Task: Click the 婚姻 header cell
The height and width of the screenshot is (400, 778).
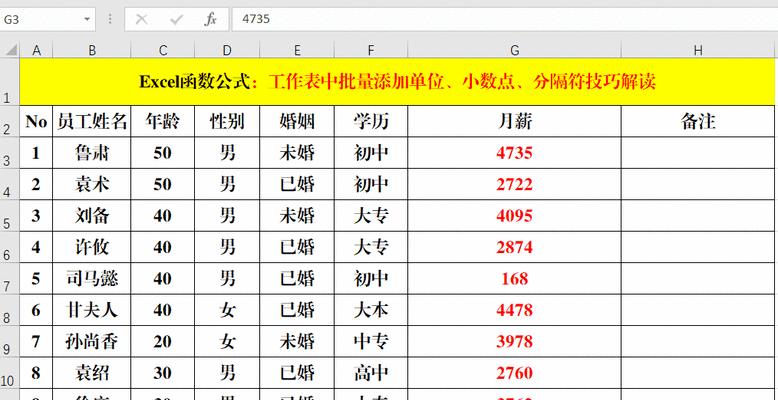Action: coord(297,121)
